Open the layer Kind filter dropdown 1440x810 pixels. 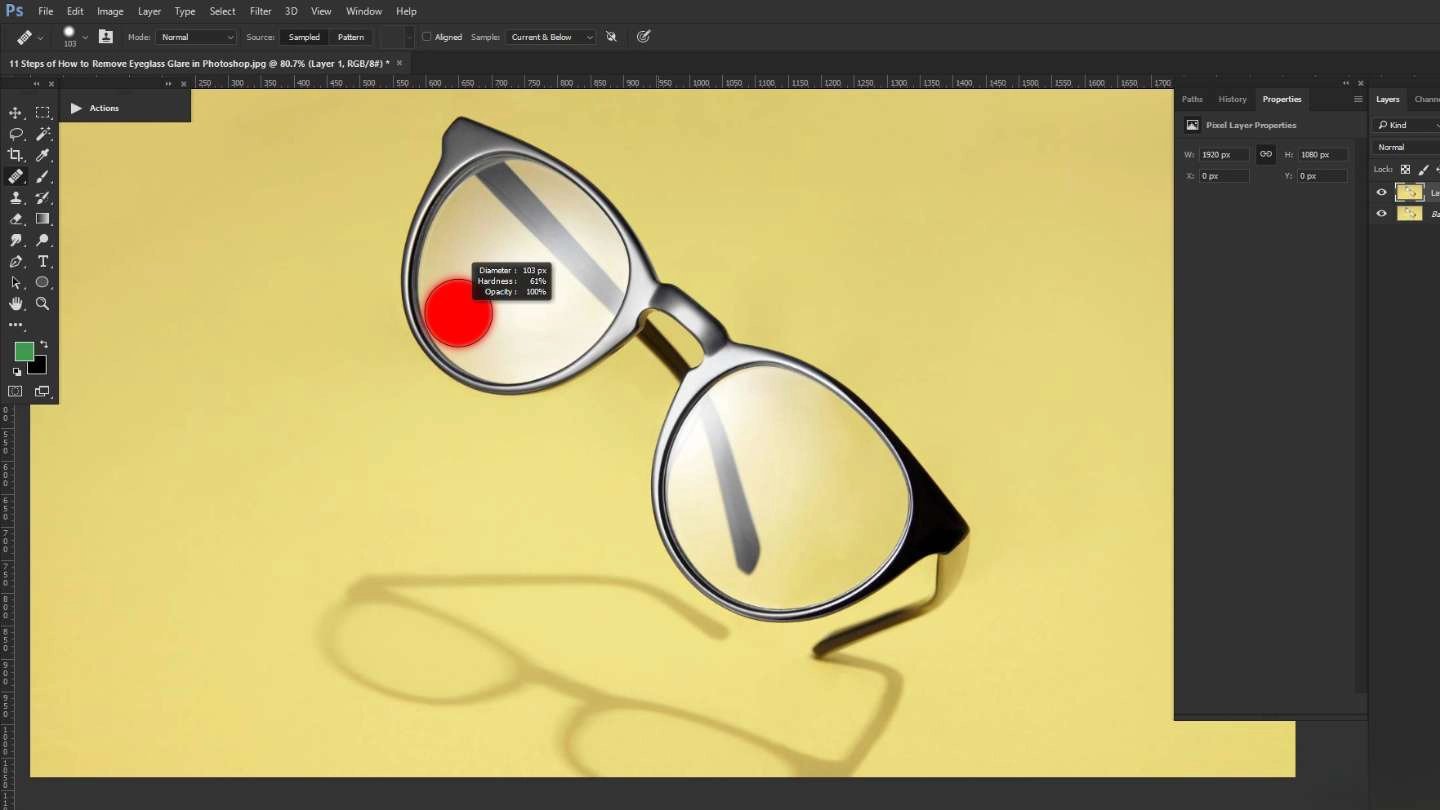1406,125
